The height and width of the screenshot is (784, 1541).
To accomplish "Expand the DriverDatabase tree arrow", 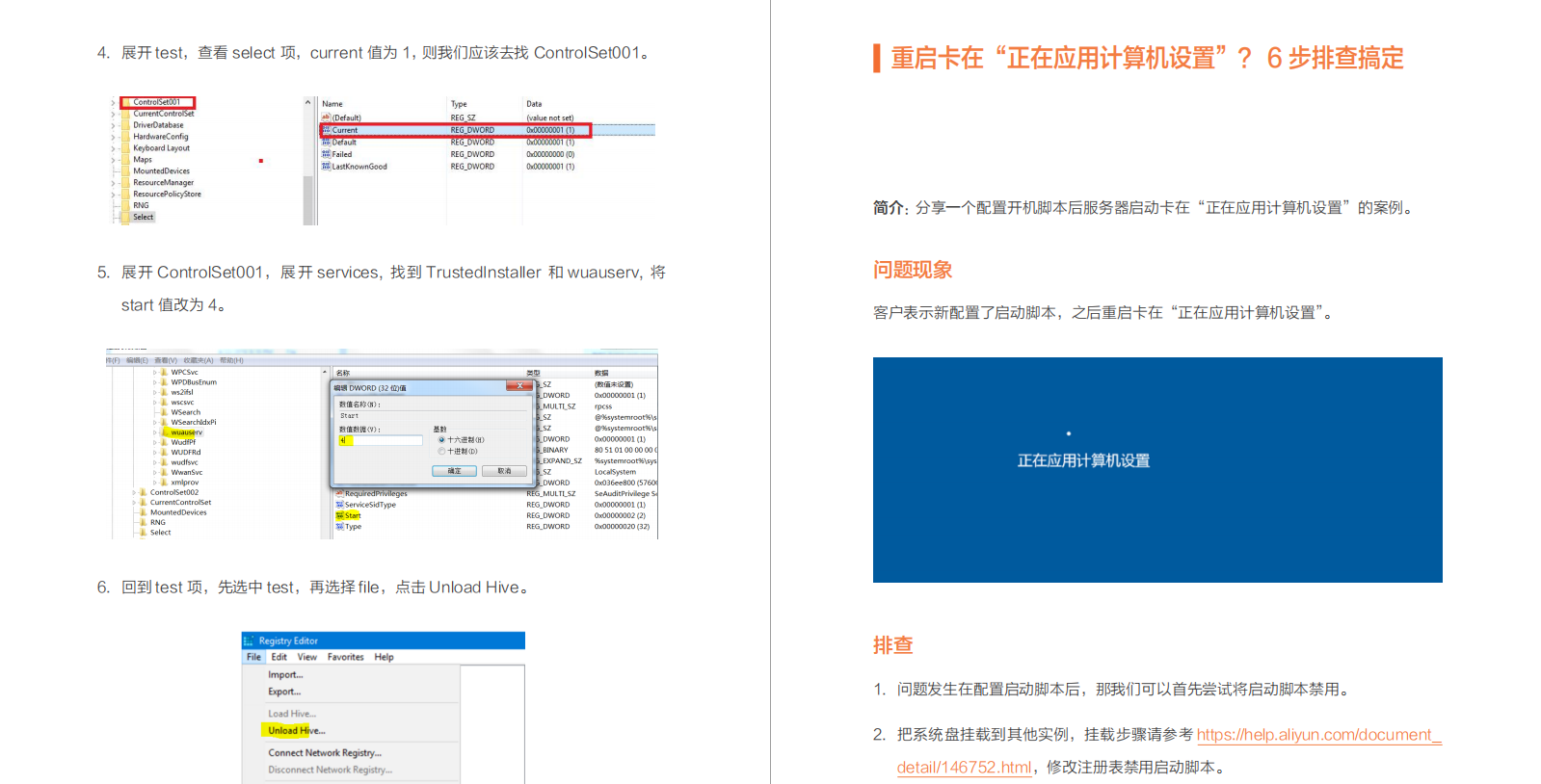I will point(113,125).
